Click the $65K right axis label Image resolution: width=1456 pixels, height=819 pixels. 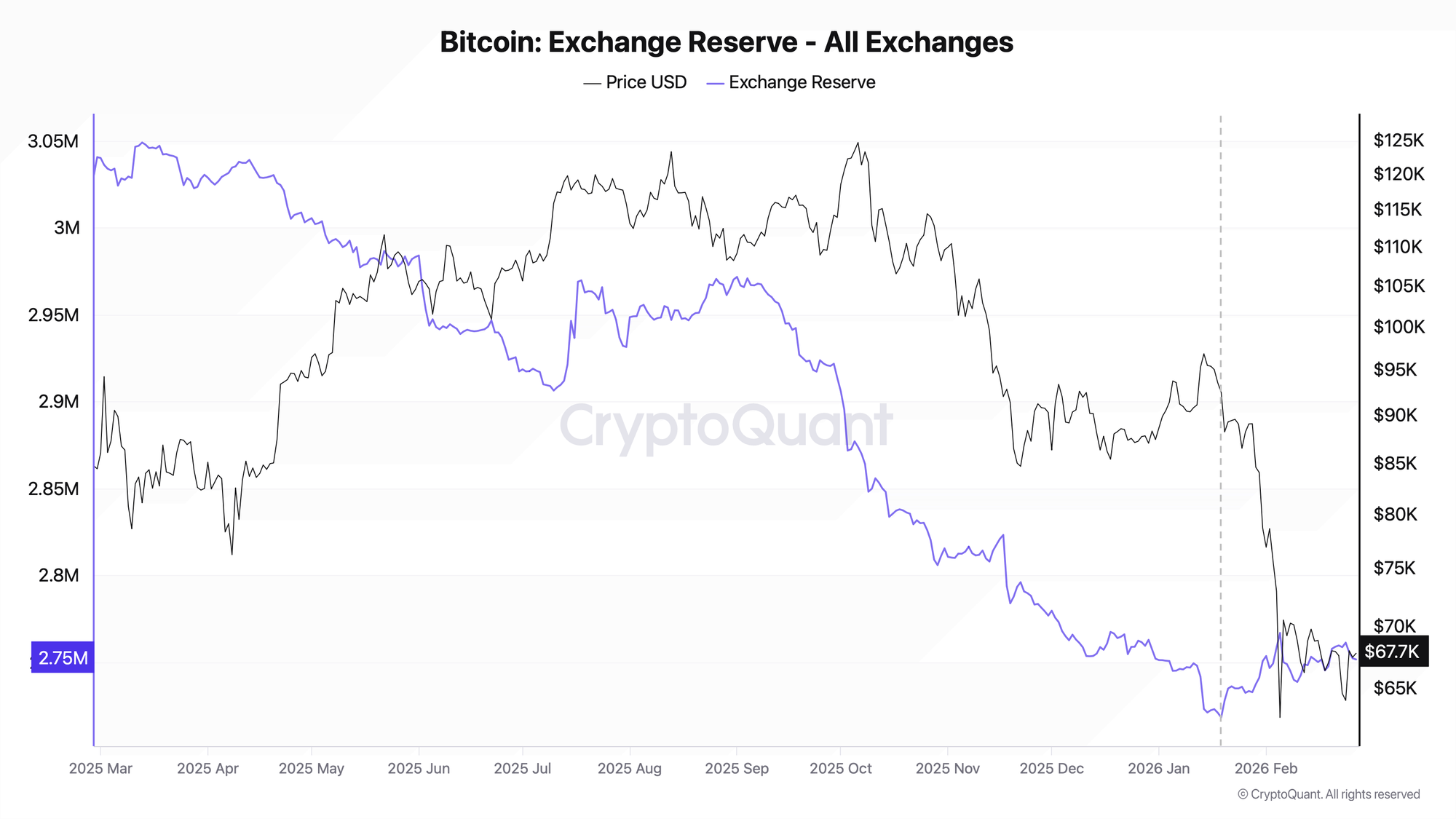coord(1395,688)
